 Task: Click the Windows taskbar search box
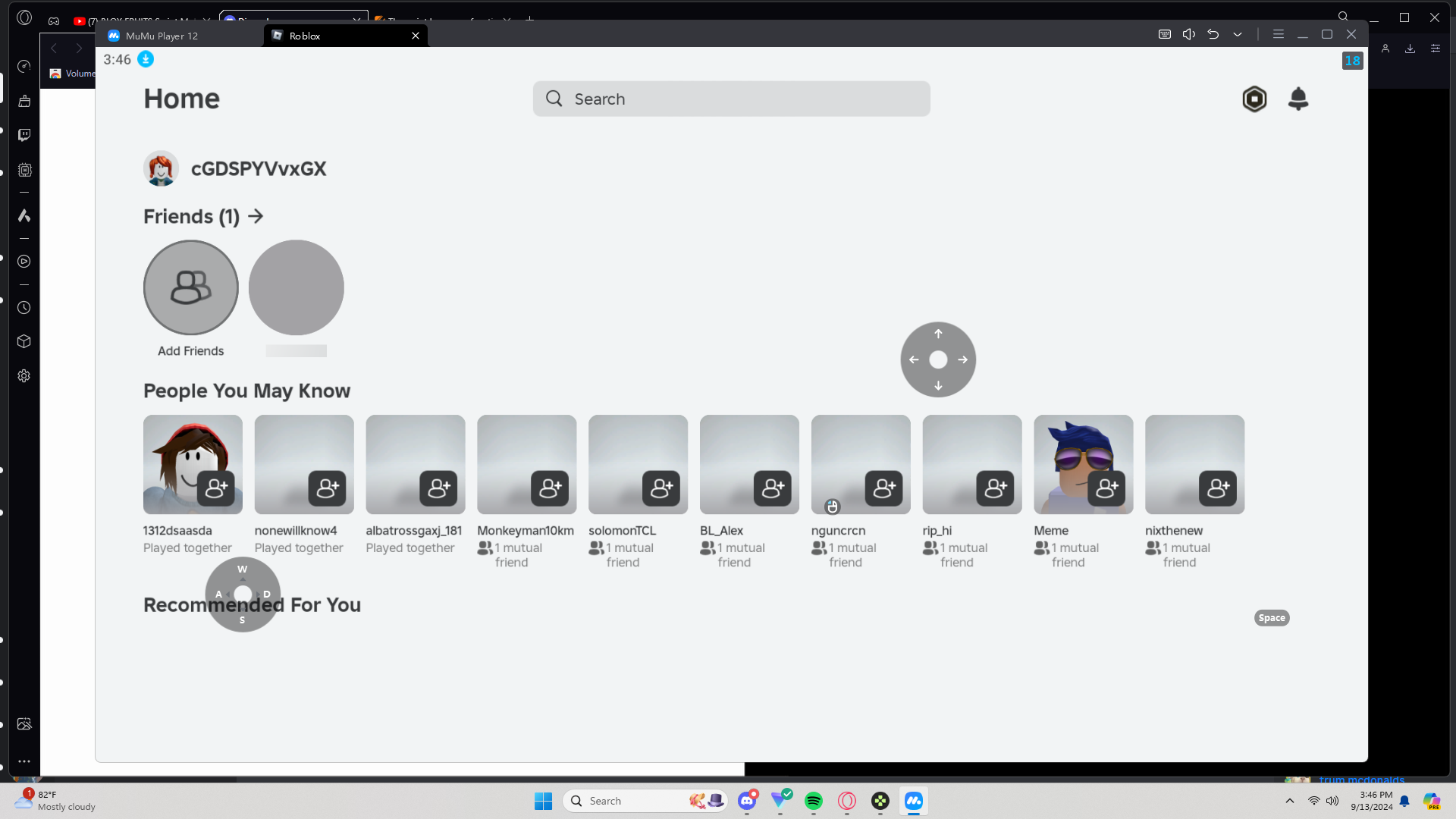click(645, 801)
